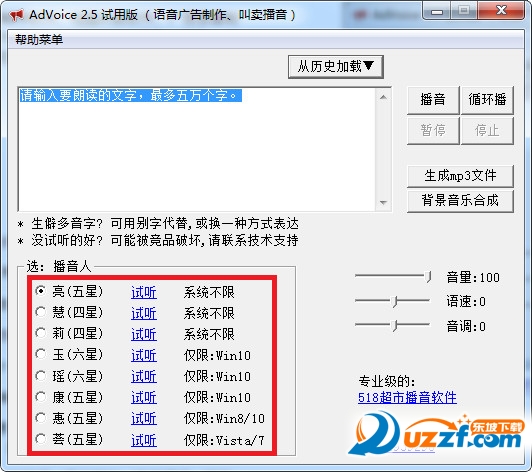Click the 循环播 loop play button
The width and height of the screenshot is (532, 472).
[487, 100]
